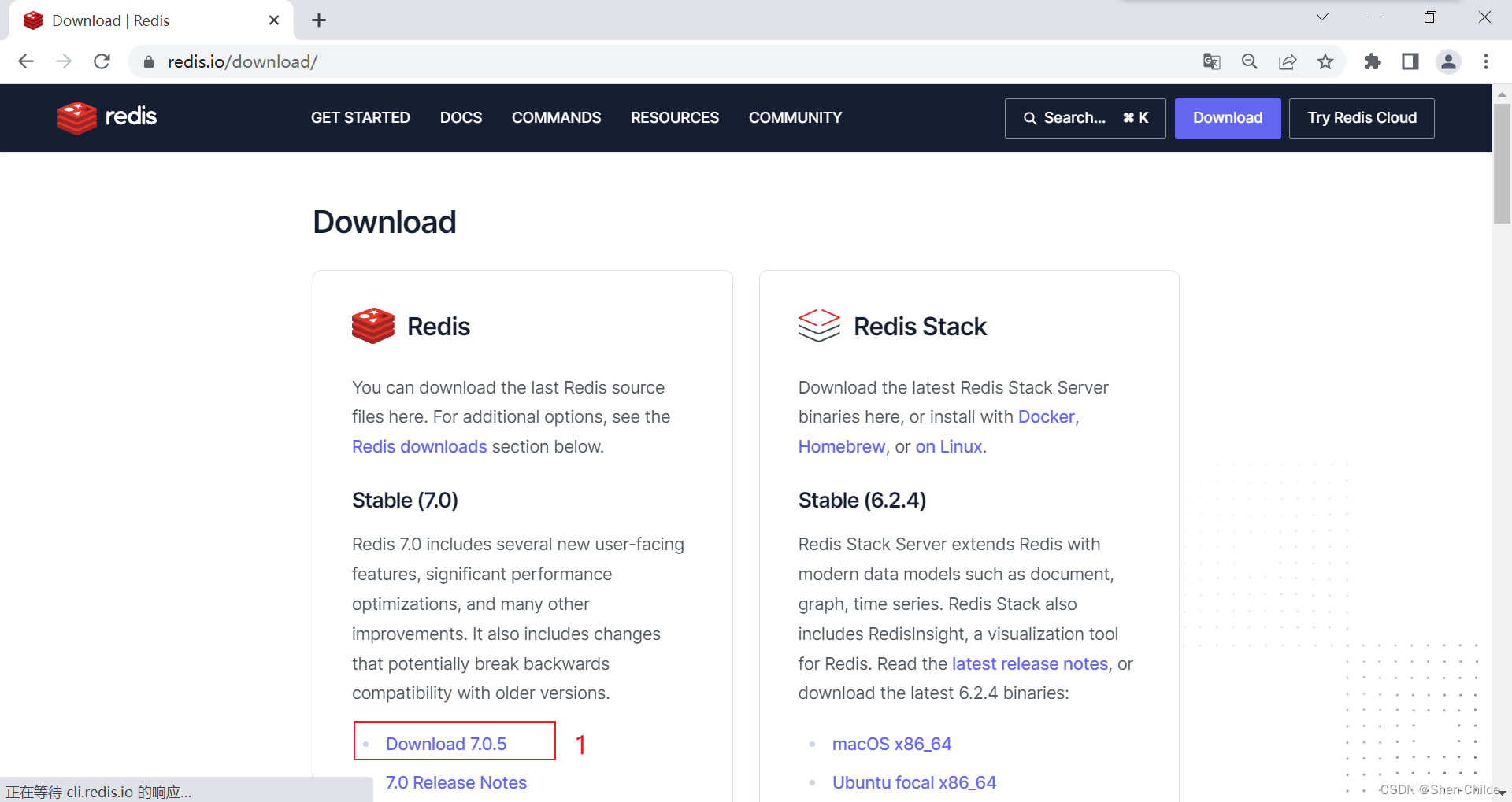Image resolution: width=1512 pixels, height=802 pixels.
Task: Click the Search box in navbar
Action: [1085, 118]
